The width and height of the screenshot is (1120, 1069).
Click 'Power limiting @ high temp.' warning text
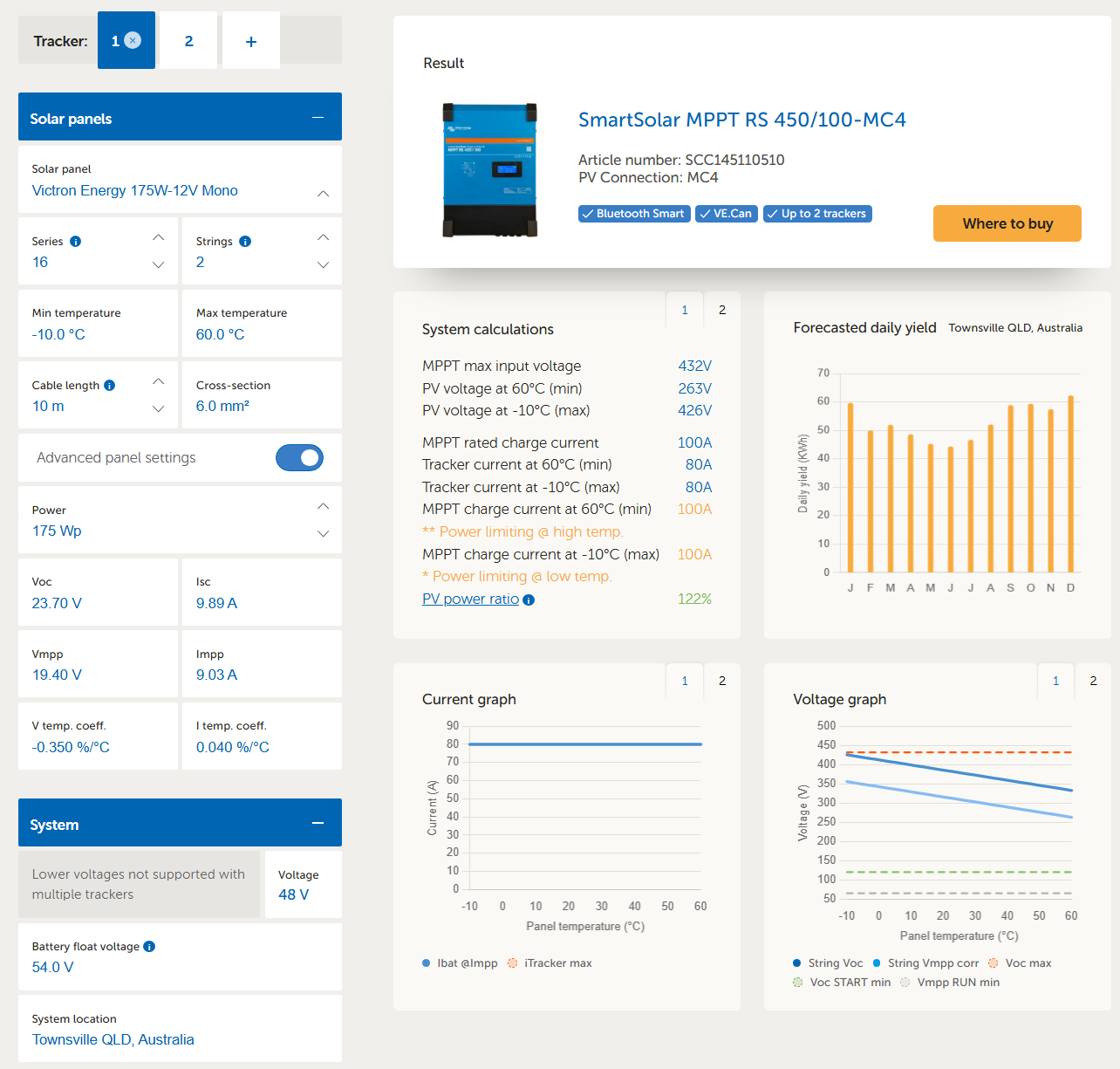523,532
